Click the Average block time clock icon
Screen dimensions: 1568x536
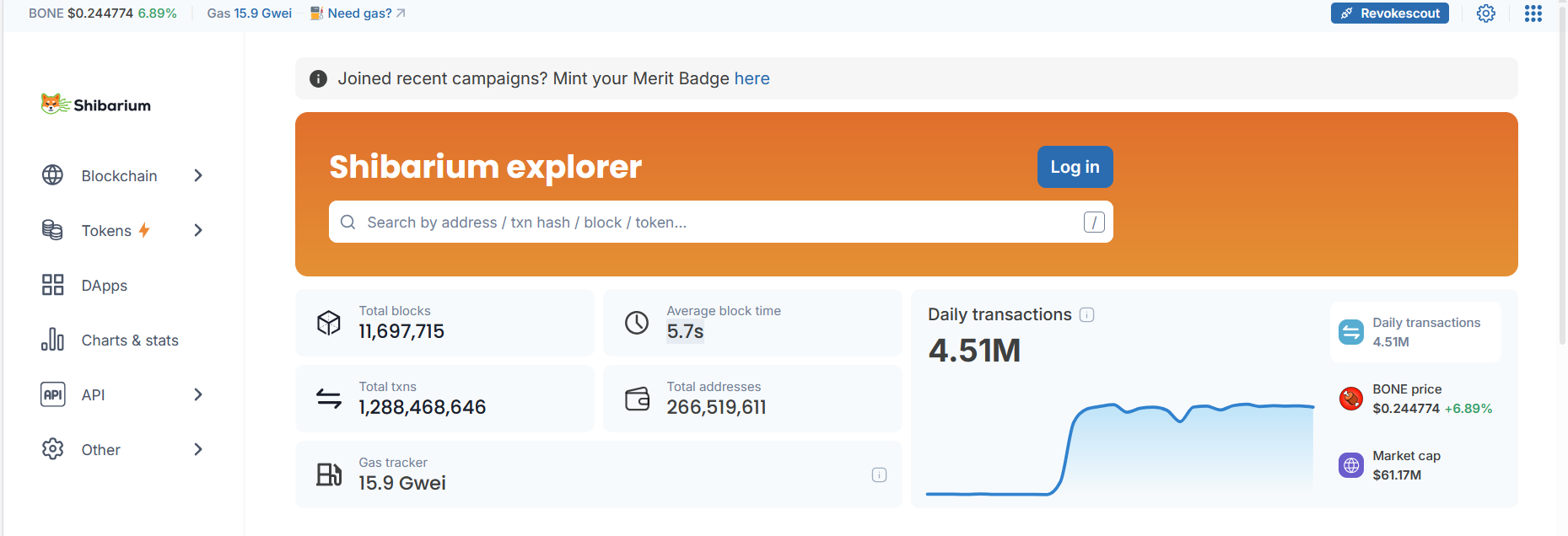(x=637, y=323)
